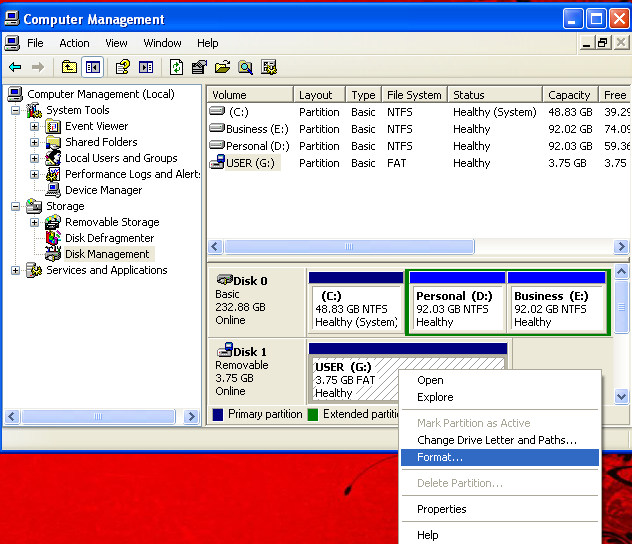632x544 pixels.
Task: Choose Change Drive Letter and Paths...
Action: click(500, 440)
